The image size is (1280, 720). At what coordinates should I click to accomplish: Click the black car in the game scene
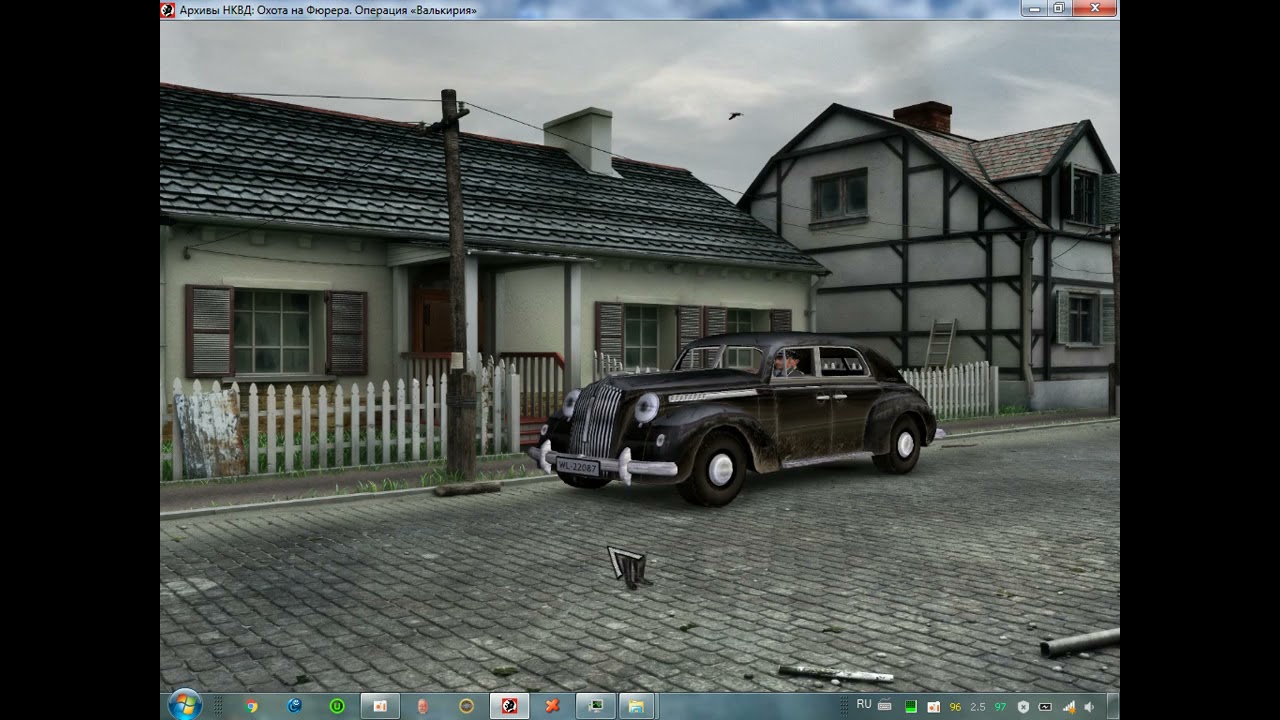735,418
